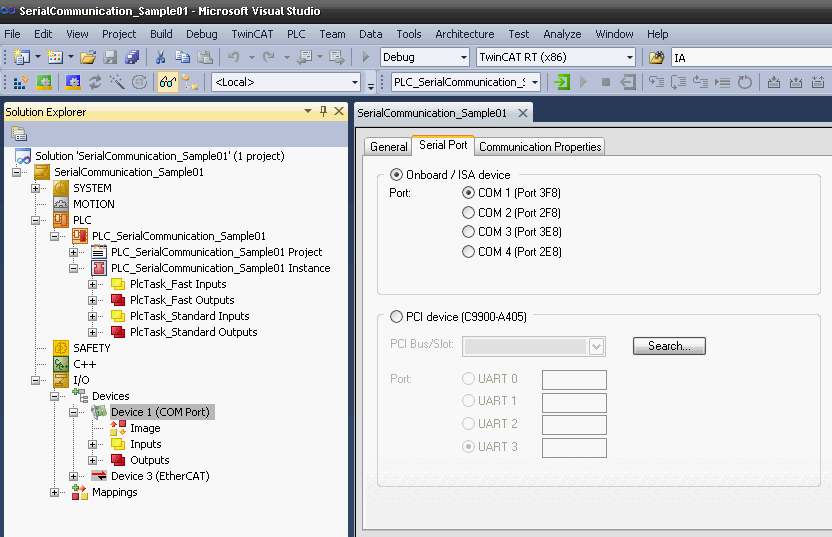
Task: Click the Cut scissors icon
Action: [160, 57]
